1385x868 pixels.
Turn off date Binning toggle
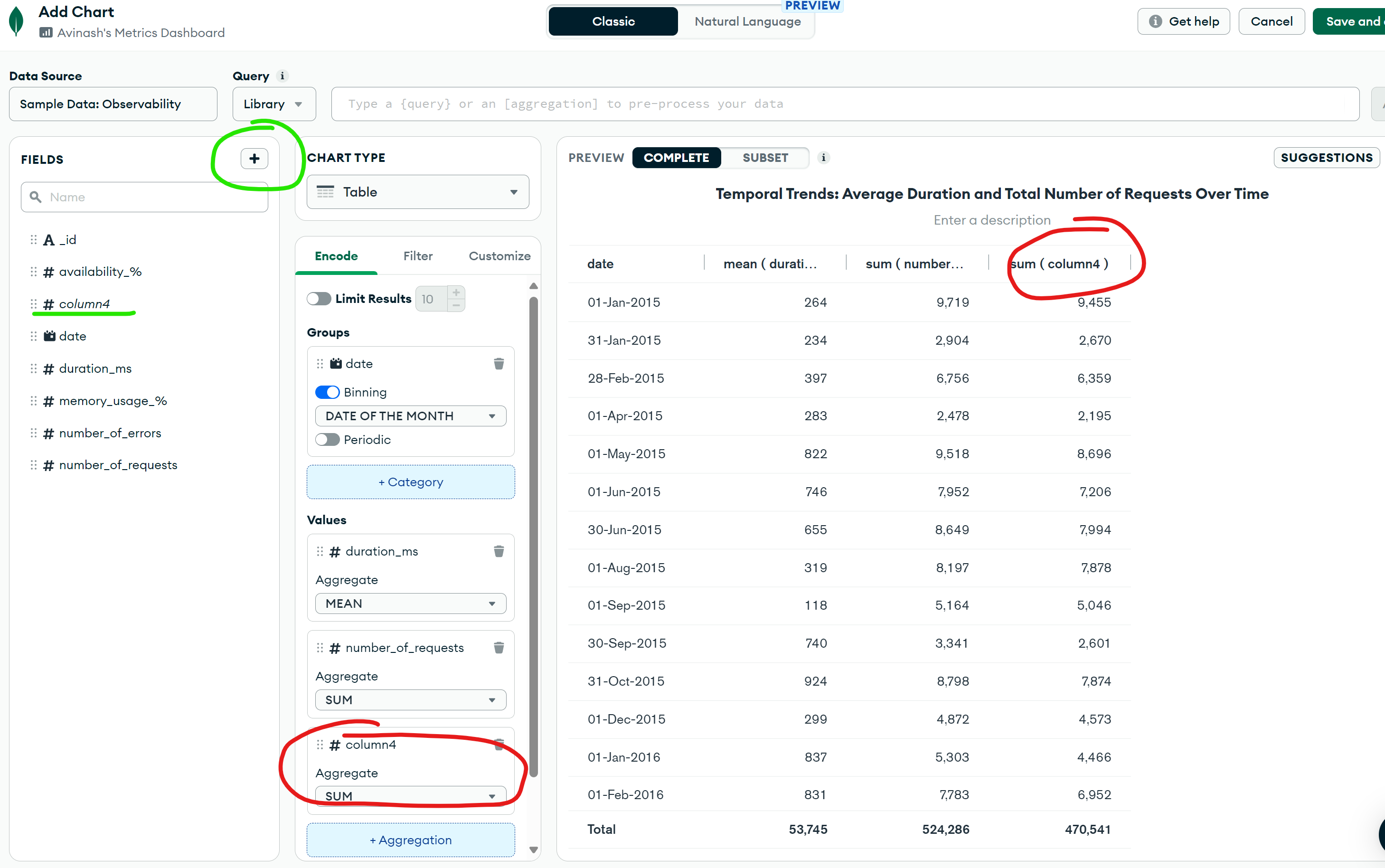[327, 393]
